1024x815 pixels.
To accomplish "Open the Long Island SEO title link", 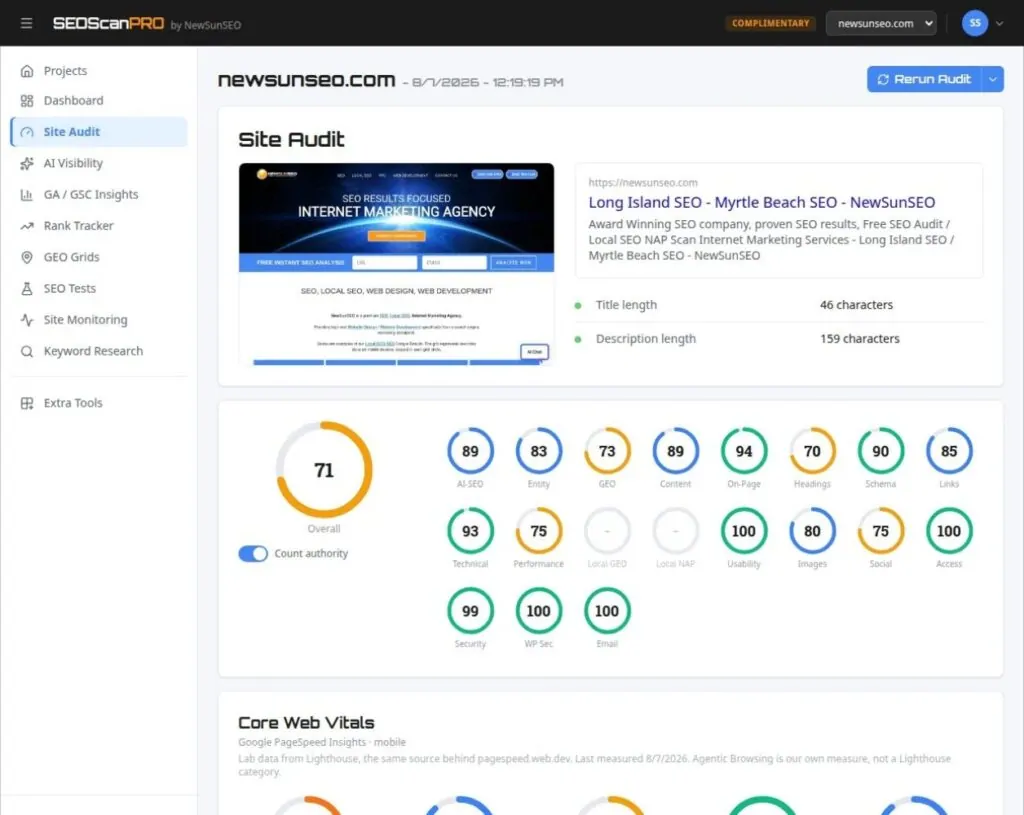I will tap(761, 202).
